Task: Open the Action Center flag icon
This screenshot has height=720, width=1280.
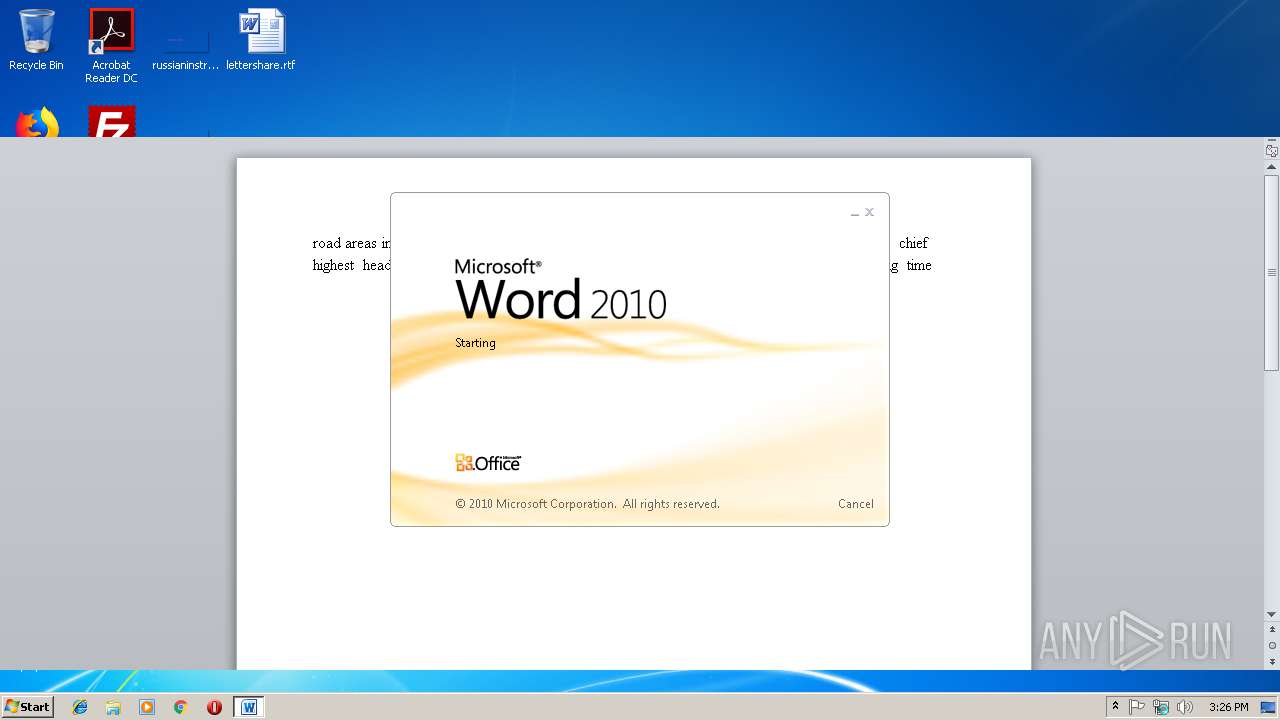Action: coord(1137,707)
